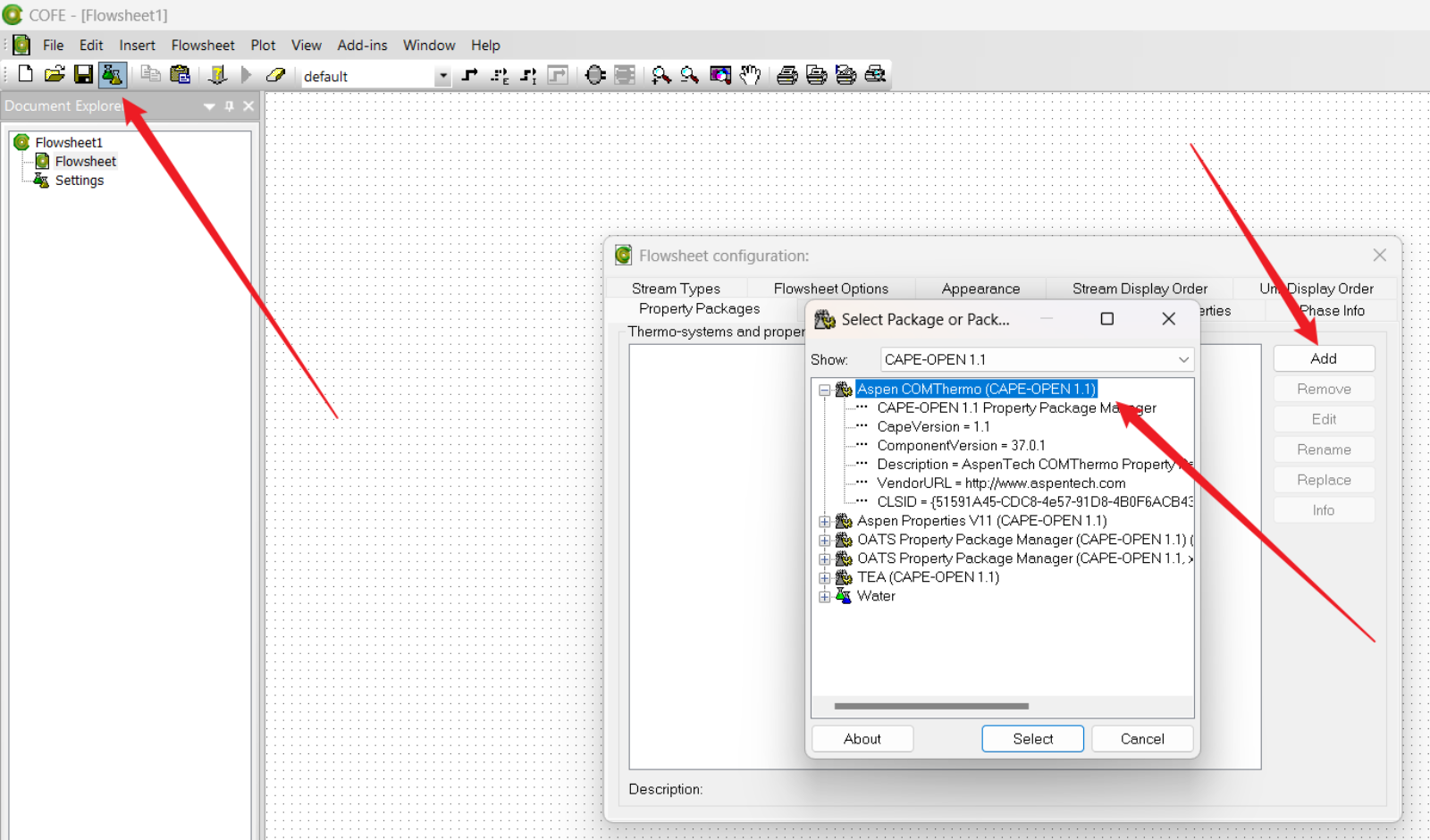
Task: Click the greyed stream routing icon
Action: point(558,75)
